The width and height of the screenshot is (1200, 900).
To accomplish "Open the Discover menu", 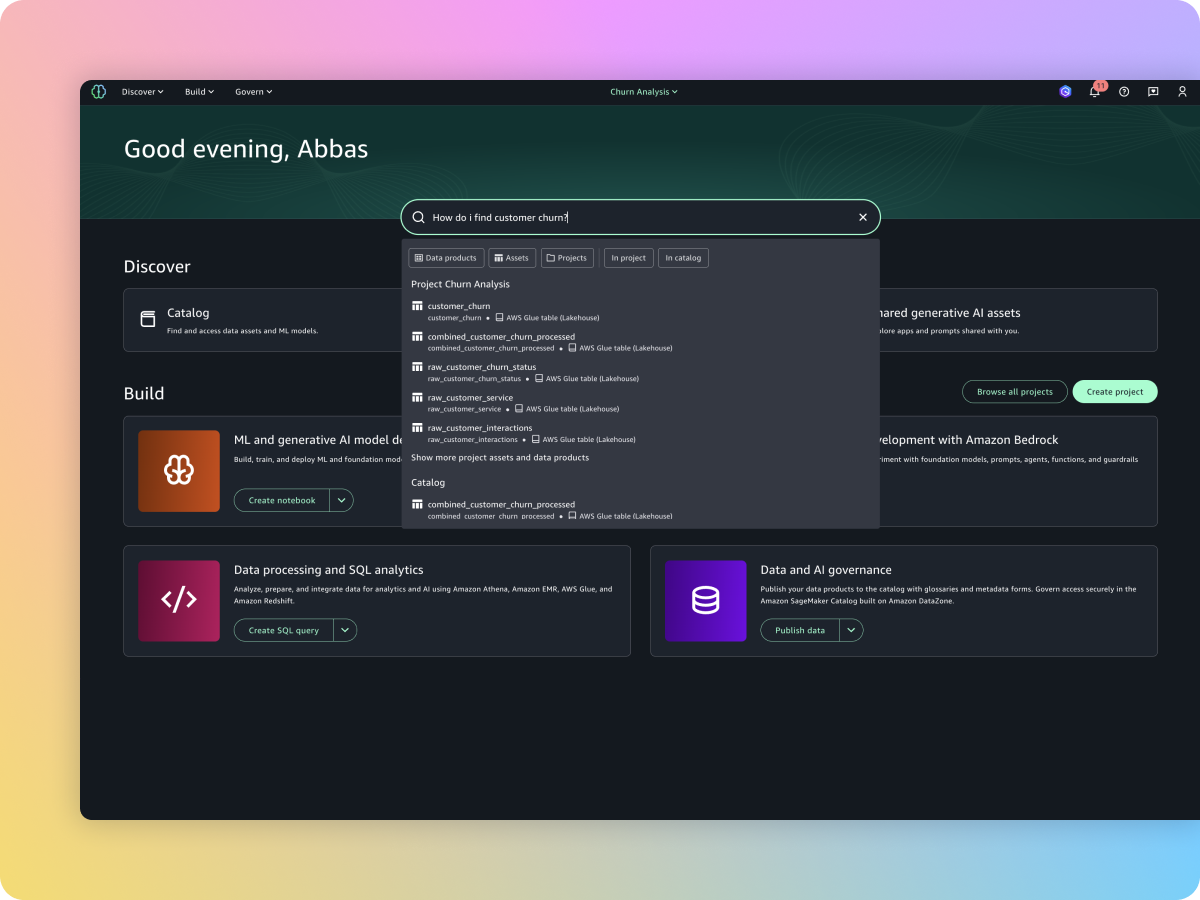I will tap(142, 92).
